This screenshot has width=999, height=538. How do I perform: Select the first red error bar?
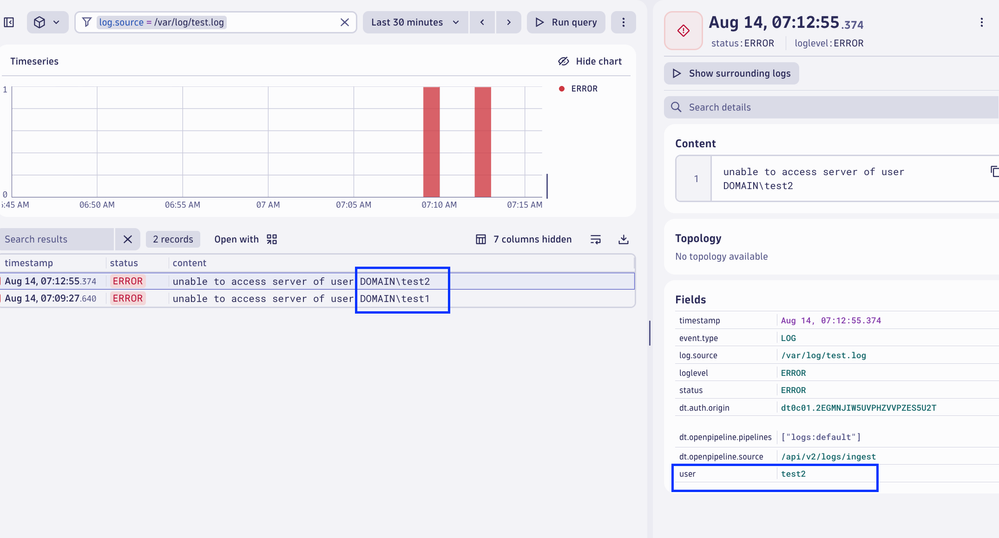tap(431, 142)
